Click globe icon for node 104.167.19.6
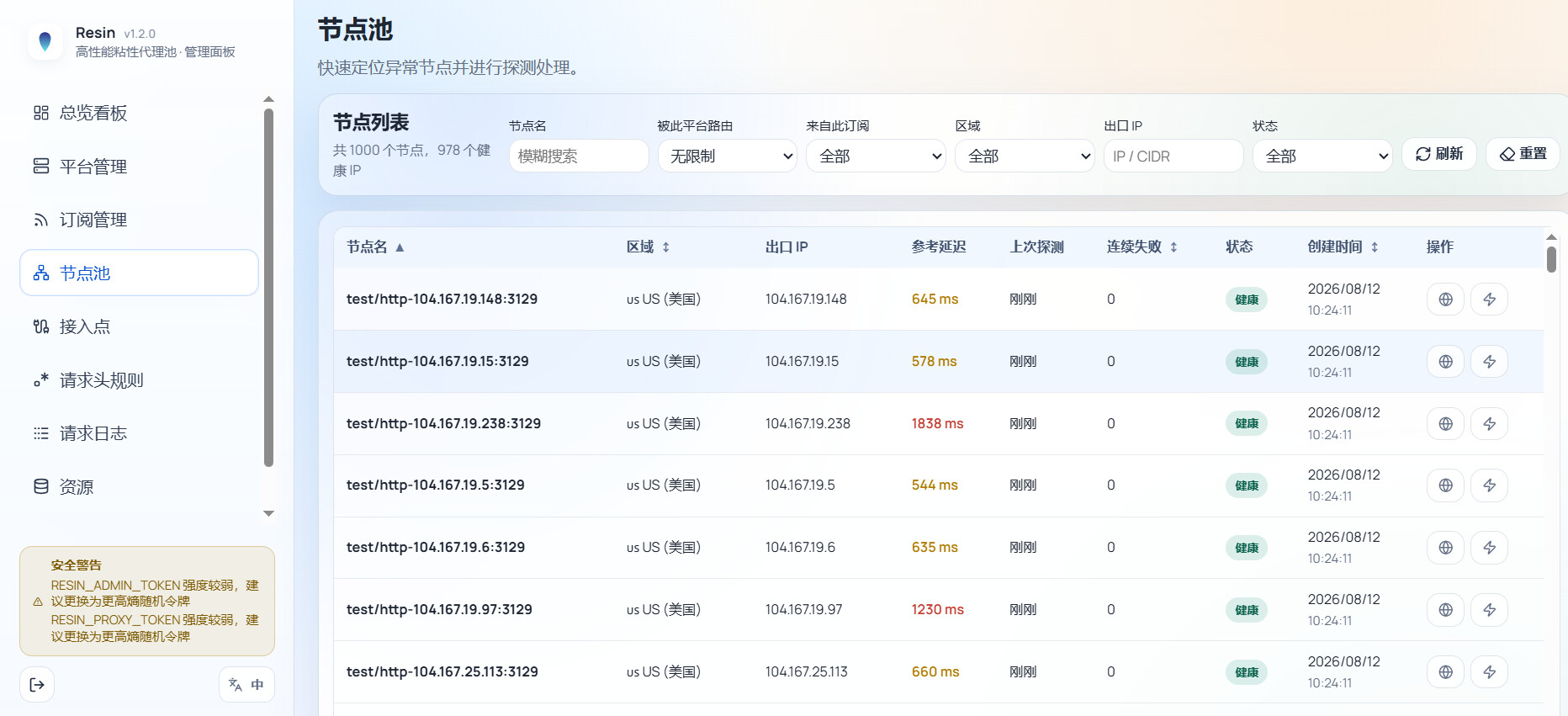This screenshot has width=1568, height=716. click(x=1446, y=548)
